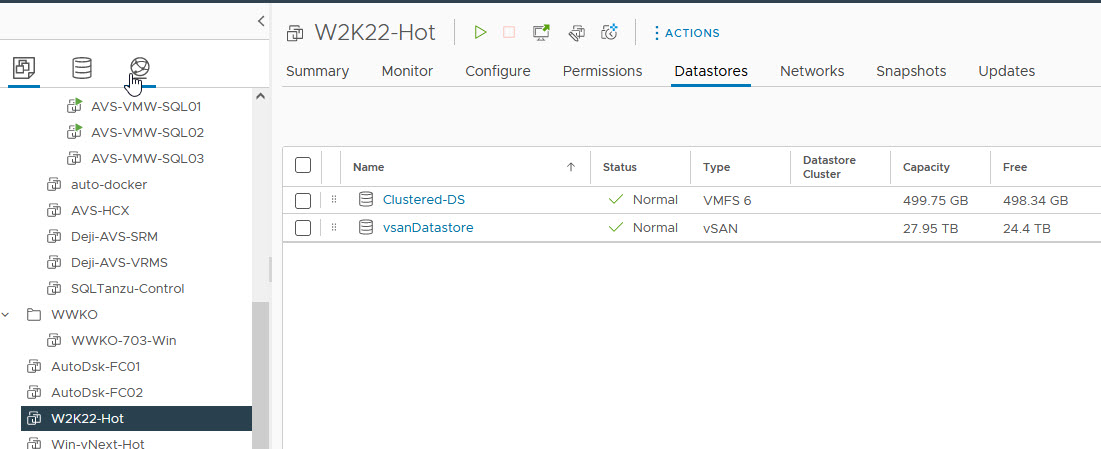Viewport: 1101px width, 449px height.
Task: Click the Power Off stop icon
Action: [509, 32]
